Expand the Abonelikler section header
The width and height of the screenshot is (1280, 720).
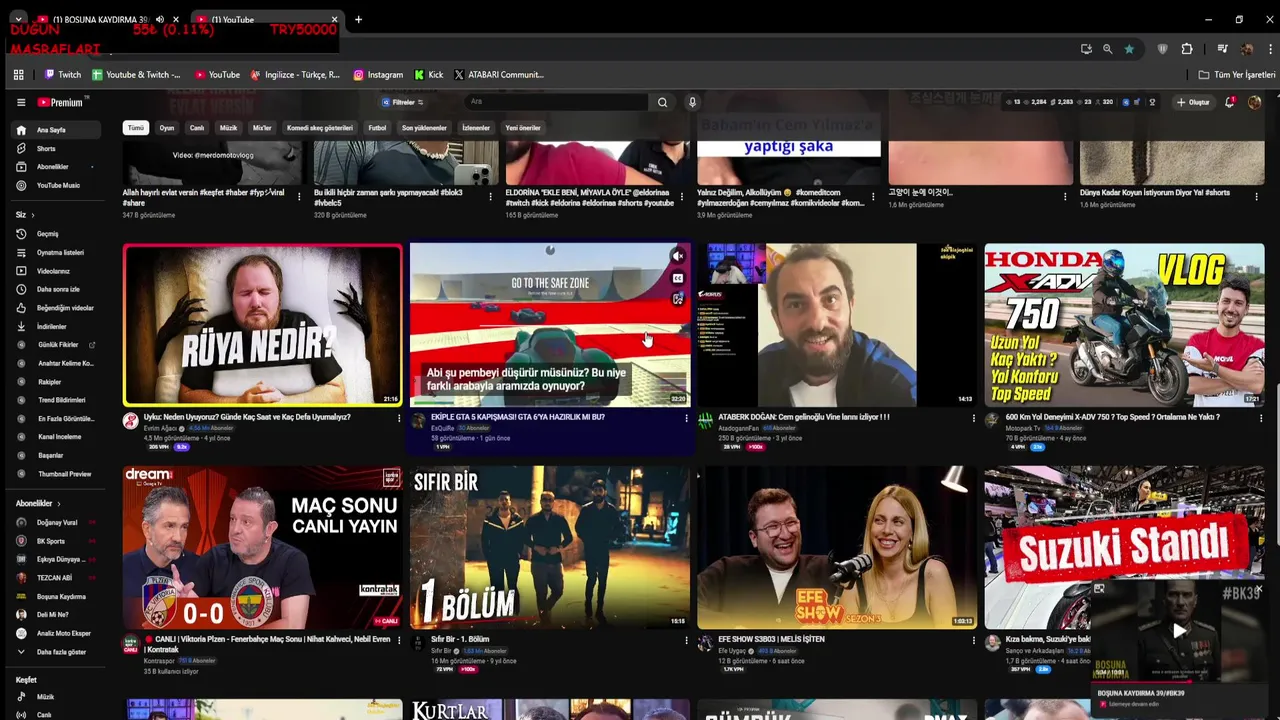pyautogui.click(x=38, y=504)
